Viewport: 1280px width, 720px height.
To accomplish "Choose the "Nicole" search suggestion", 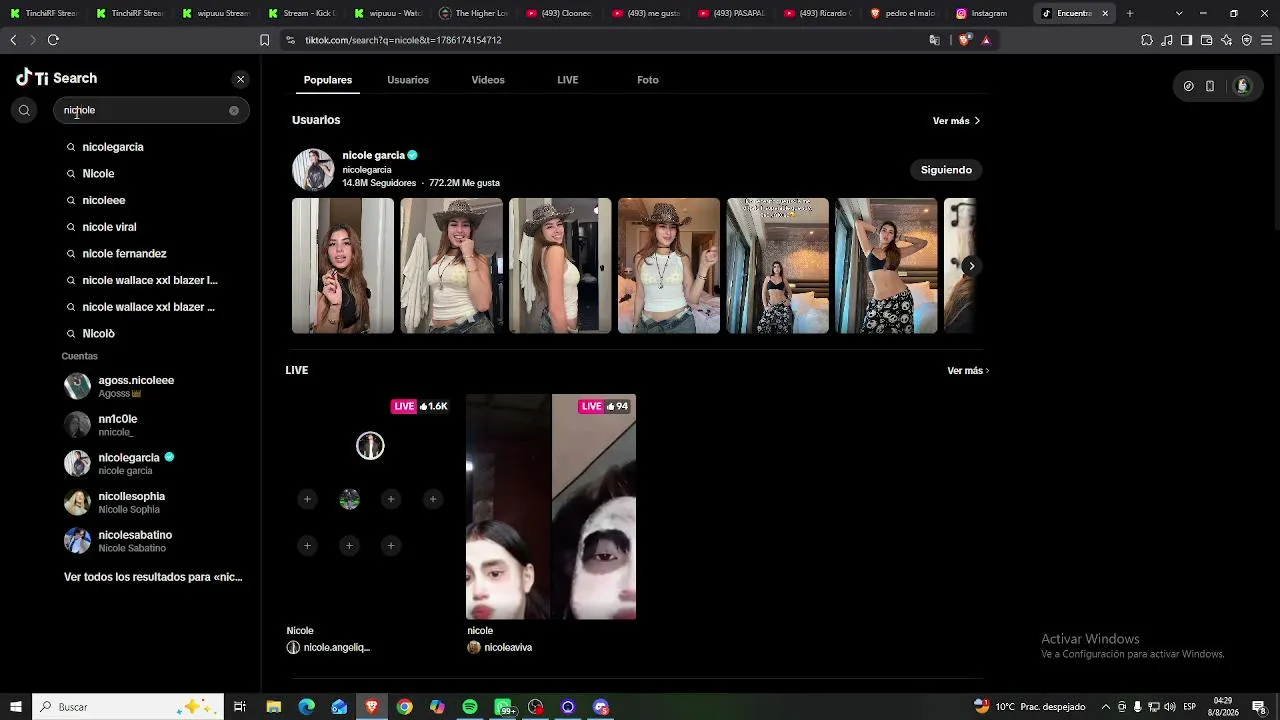I will point(98,174).
